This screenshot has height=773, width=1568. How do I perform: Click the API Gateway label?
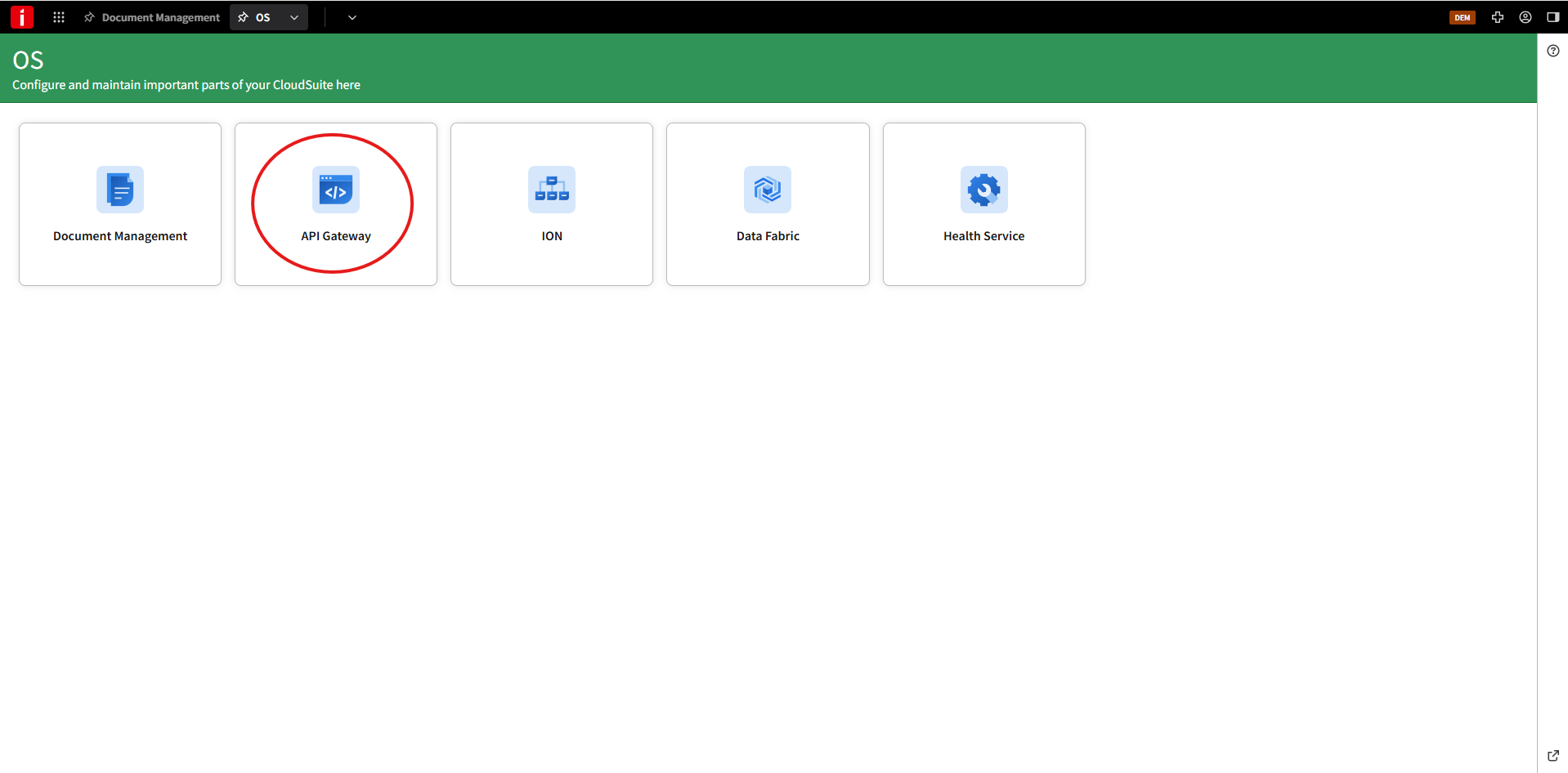(x=336, y=236)
